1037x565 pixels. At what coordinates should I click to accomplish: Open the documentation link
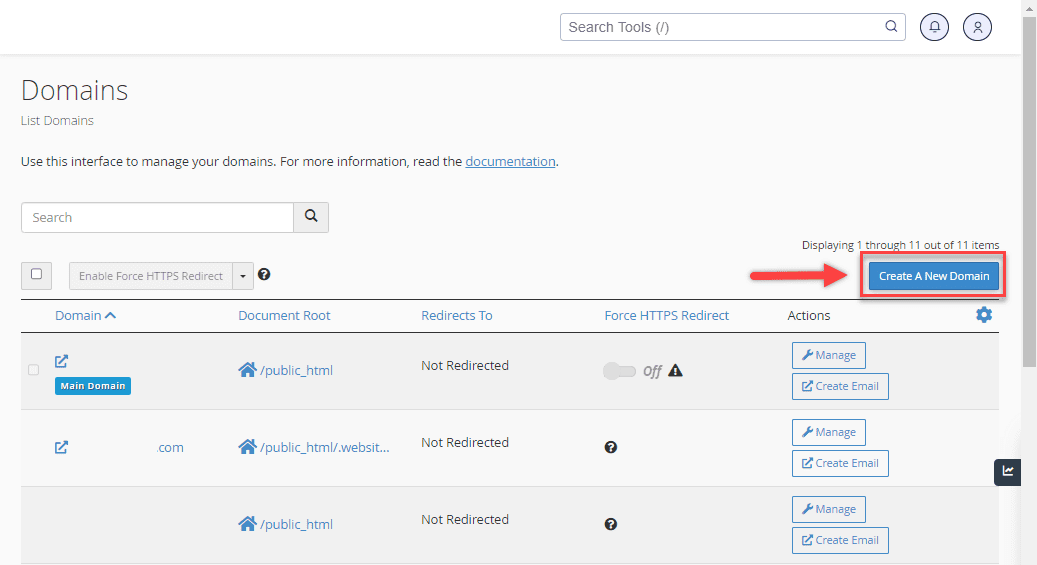click(x=510, y=161)
